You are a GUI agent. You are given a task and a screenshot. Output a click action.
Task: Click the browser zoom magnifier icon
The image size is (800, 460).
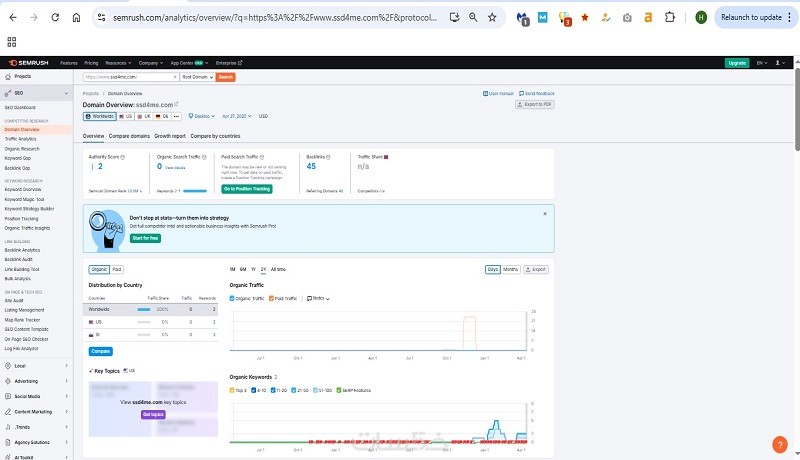pyautogui.click(x=473, y=17)
